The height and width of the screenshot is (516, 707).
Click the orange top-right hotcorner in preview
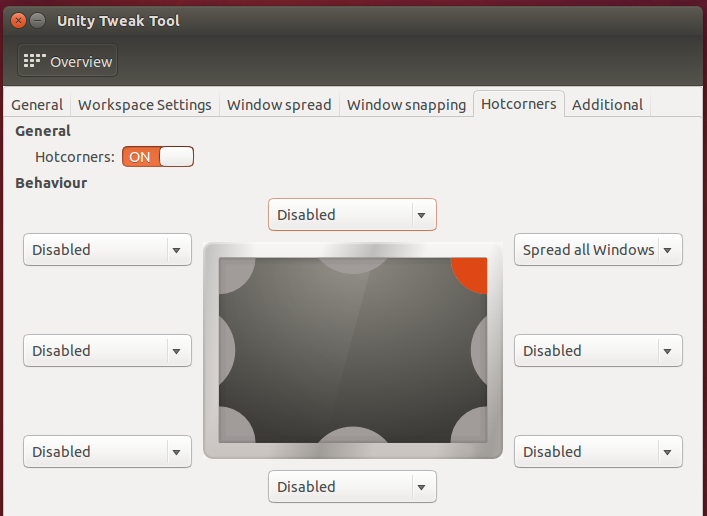(471, 274)
